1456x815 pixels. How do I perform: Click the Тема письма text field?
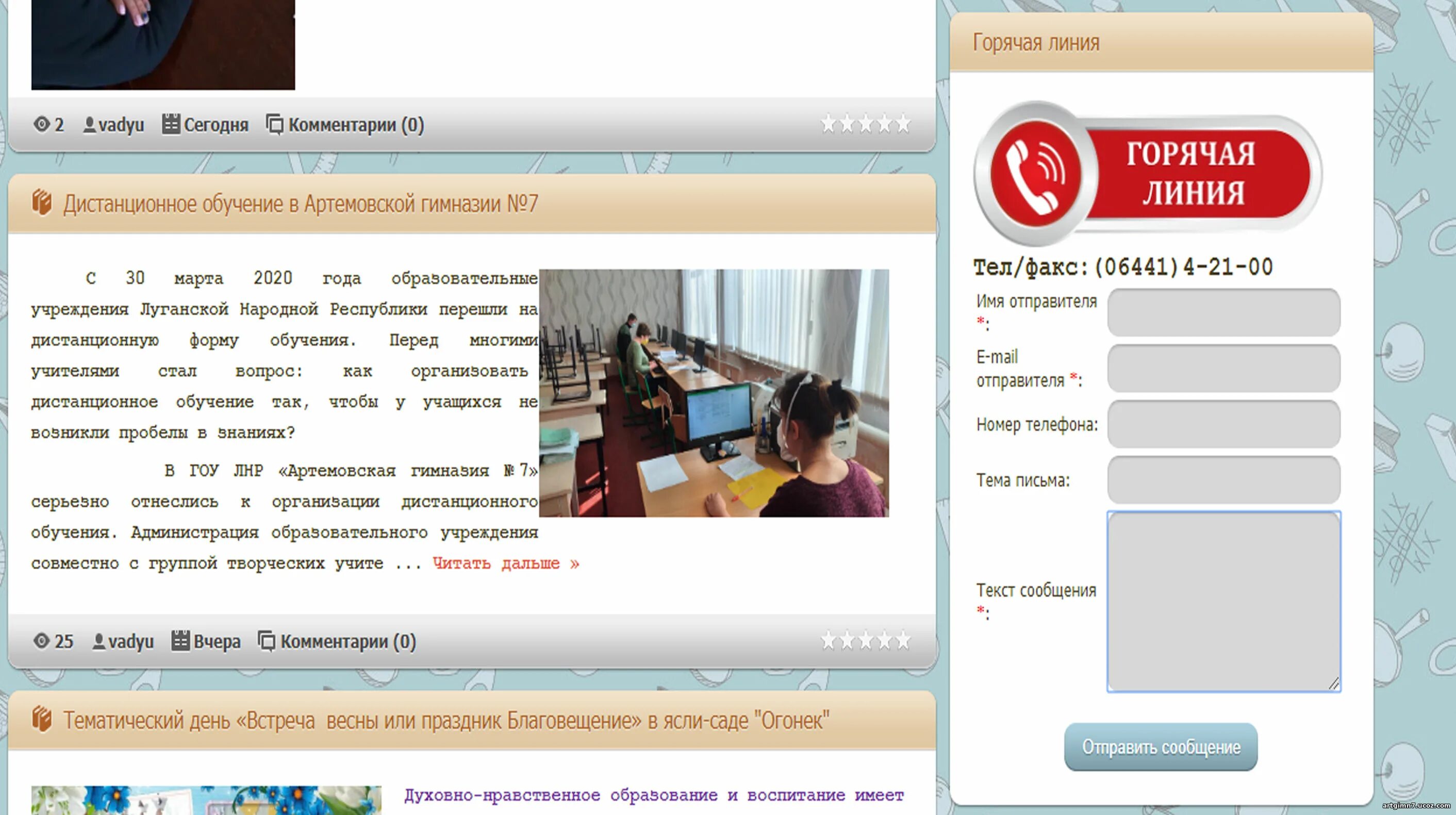(1223, 480)
